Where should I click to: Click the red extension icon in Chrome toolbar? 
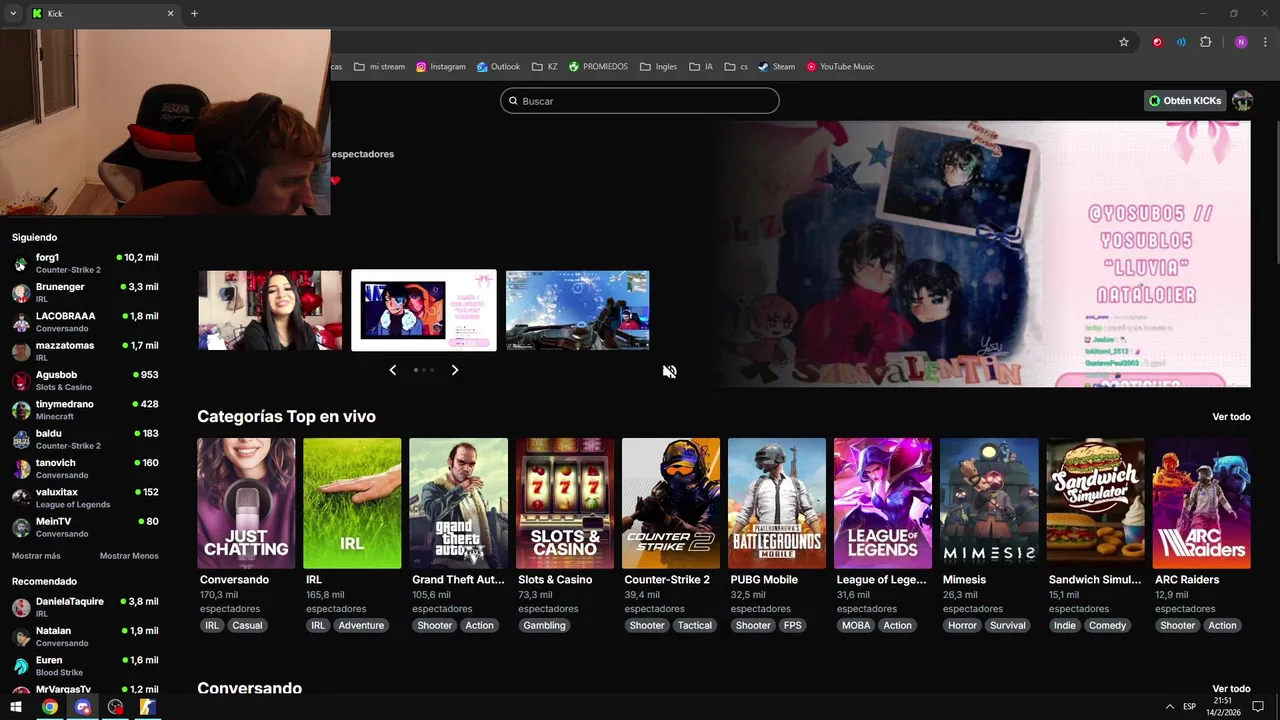(x=1157, y=42)
